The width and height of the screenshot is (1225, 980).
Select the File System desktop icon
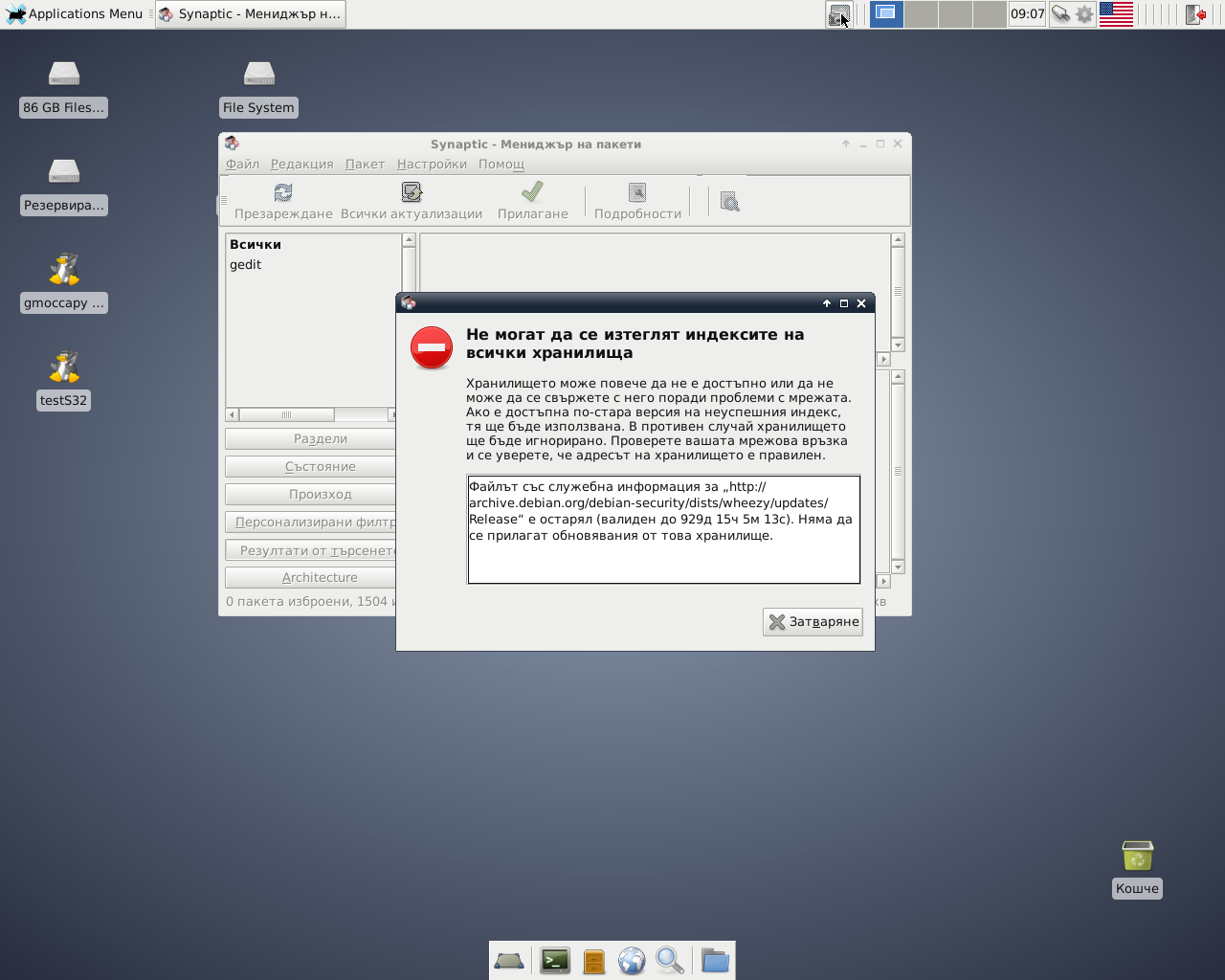point(258,88)
